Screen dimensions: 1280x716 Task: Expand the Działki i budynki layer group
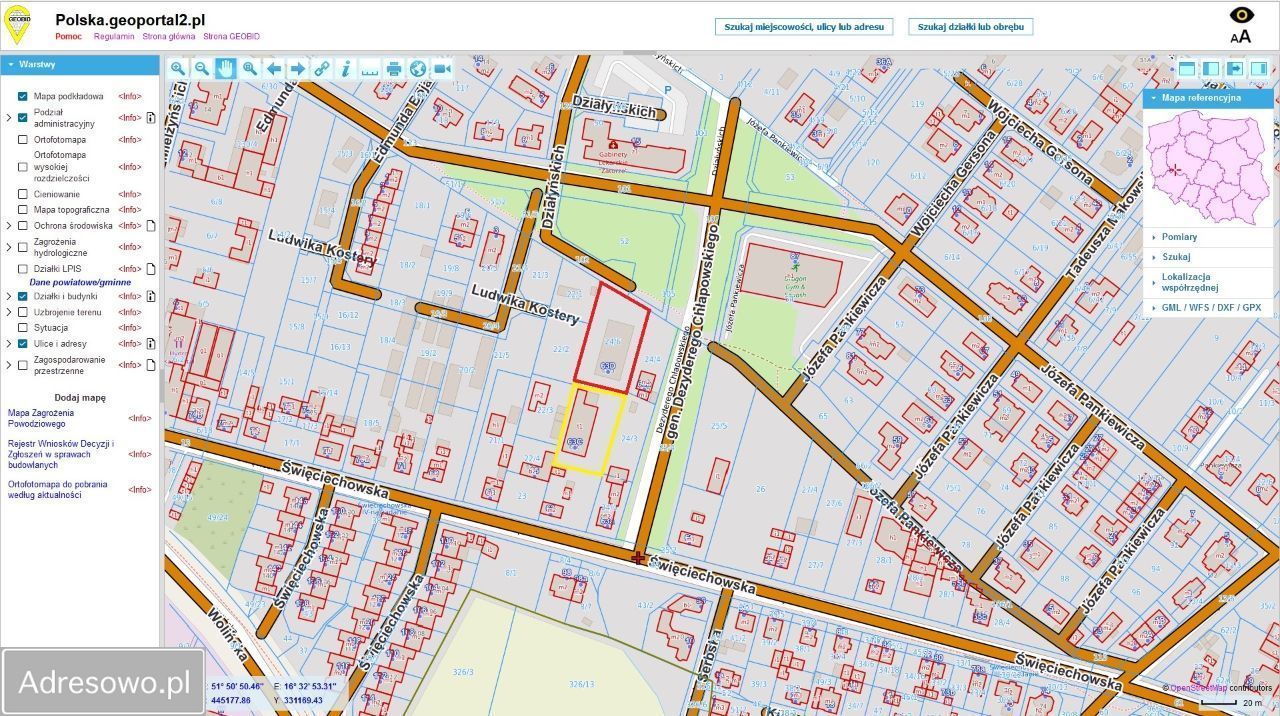(9, 296)
